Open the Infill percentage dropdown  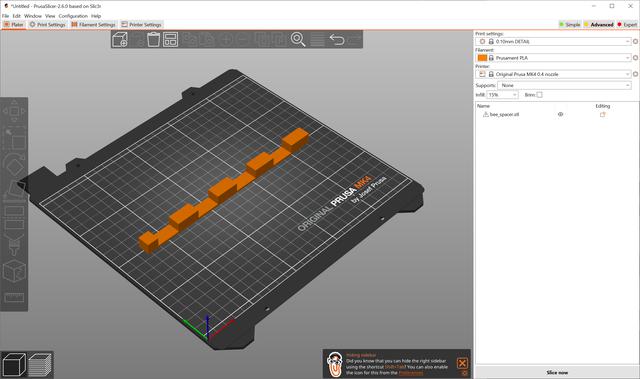coord(502,95)
